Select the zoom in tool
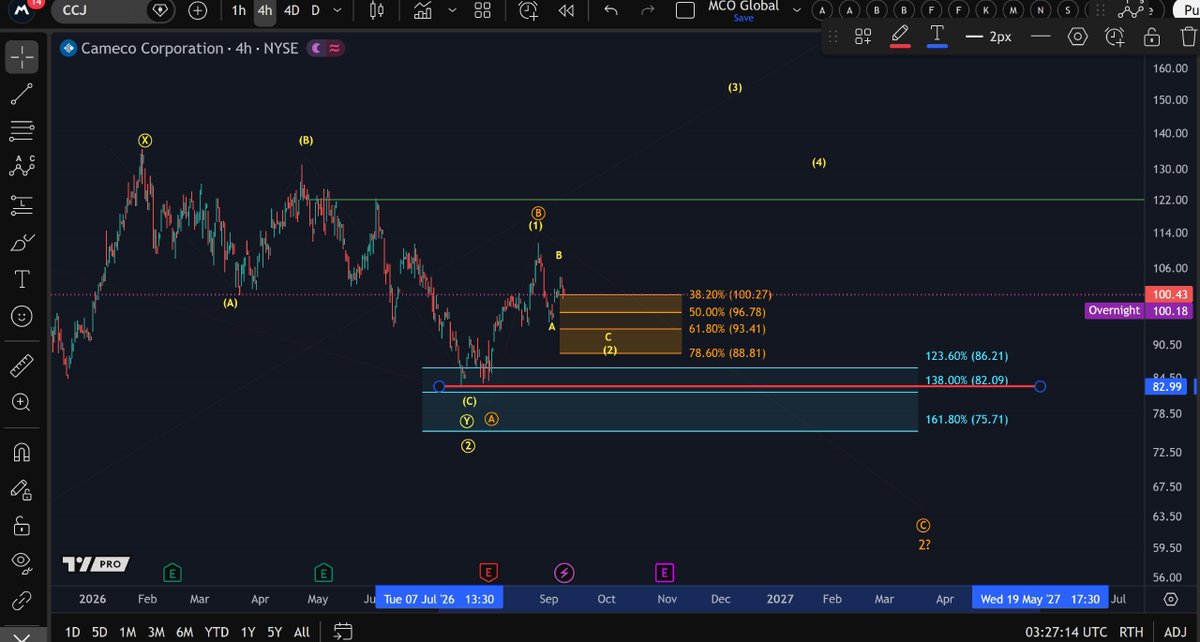Image resolution: width=1200 pixels, height=642 pixels. coord(21,402)
